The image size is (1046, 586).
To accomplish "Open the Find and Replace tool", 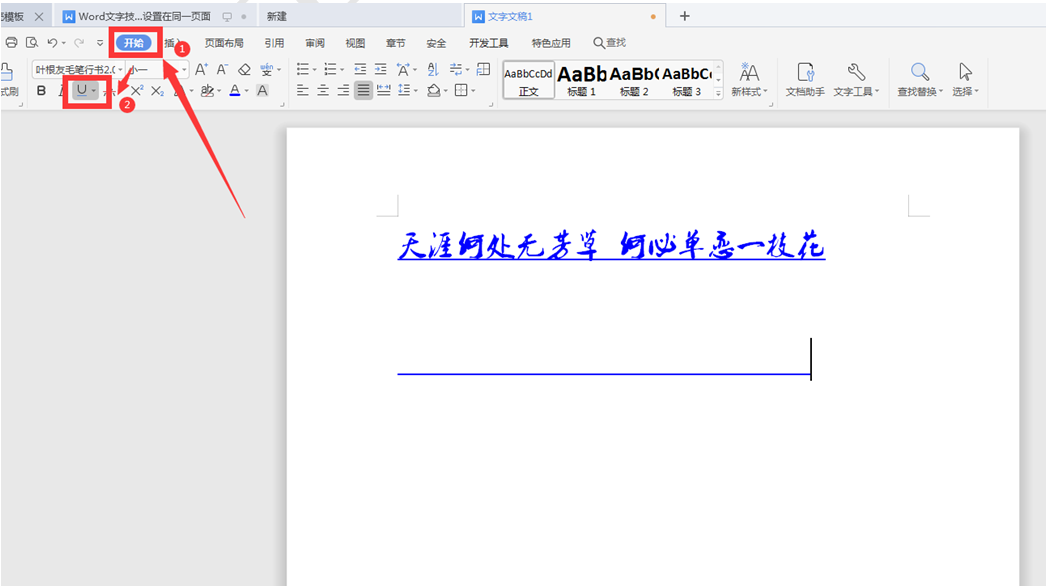I will tap(919, 80).
